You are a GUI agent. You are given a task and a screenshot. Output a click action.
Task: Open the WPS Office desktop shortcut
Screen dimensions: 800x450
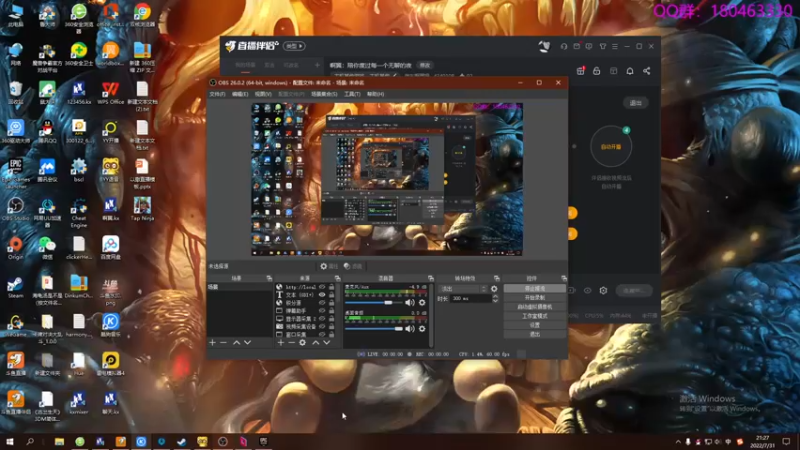[110, 93]
